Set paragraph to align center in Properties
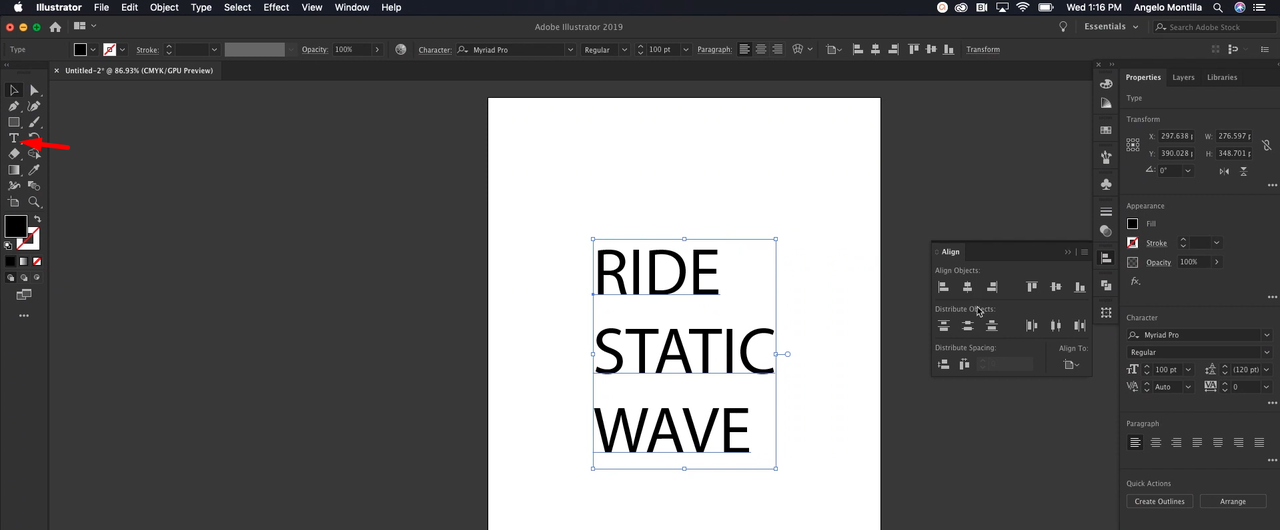 coord(1156,442)
